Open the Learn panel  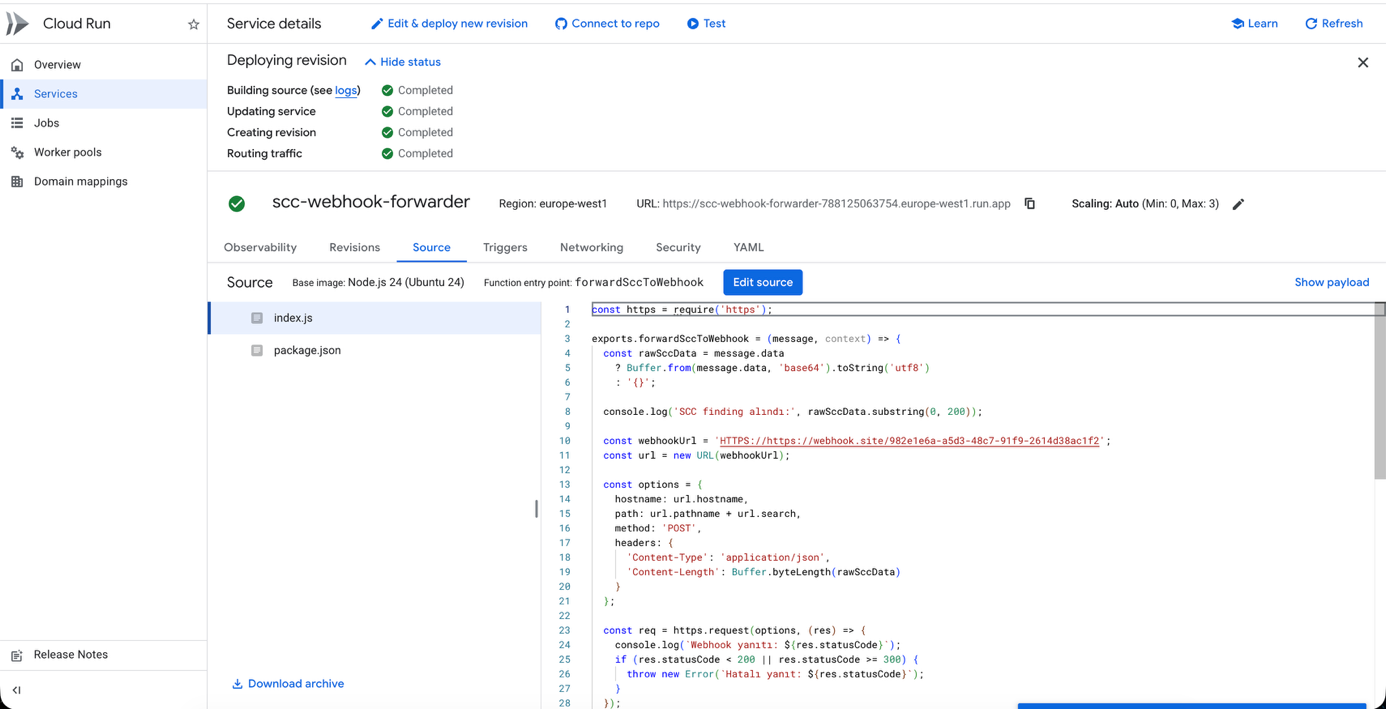tap(1254, 24)
